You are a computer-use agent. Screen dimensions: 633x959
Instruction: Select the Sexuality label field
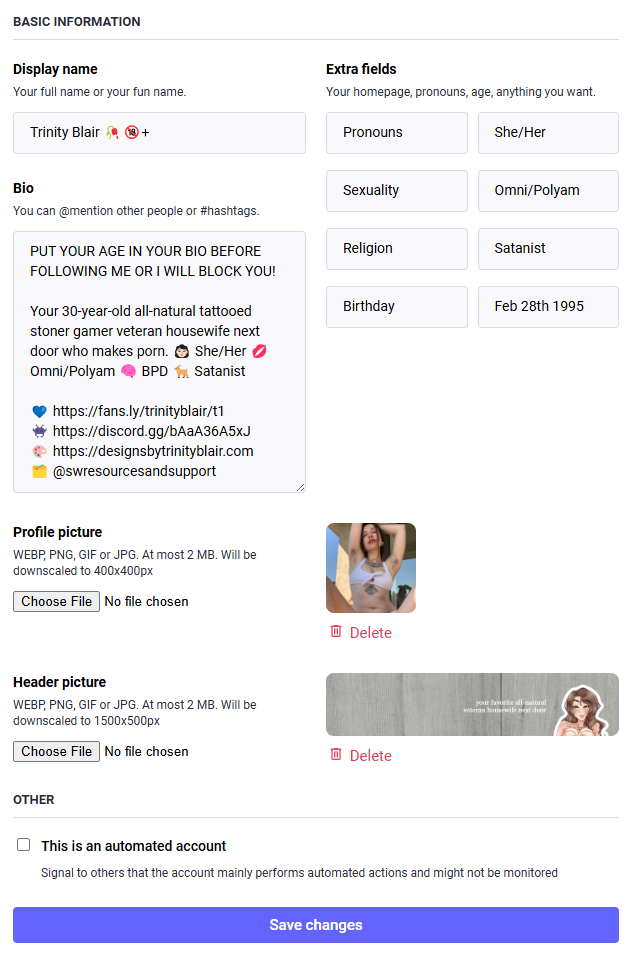397,191
